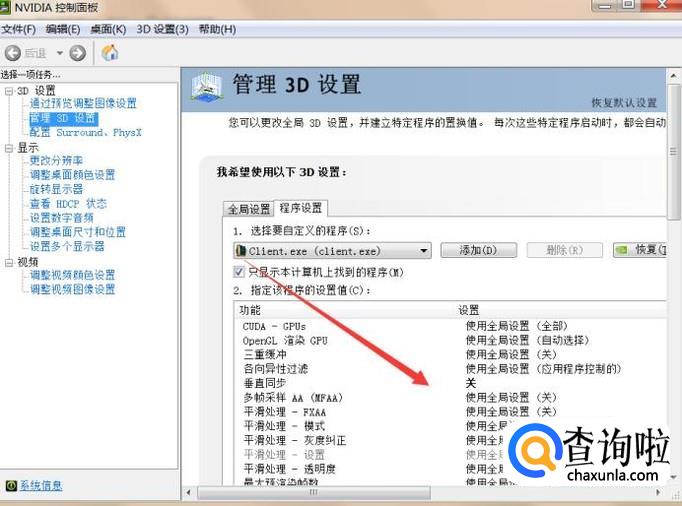Select 调整桌面颜色设置 in the tree

click(x=72, y=175)
